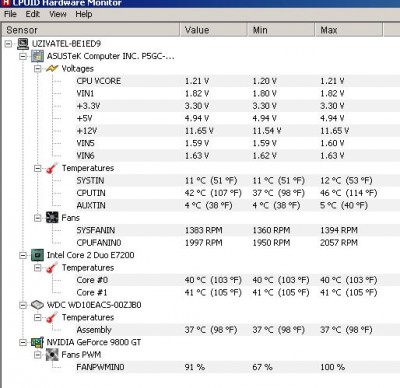The width and height of the screenshot is (400, 388).
Task: Open the File menu
Action: click(10, 14)
